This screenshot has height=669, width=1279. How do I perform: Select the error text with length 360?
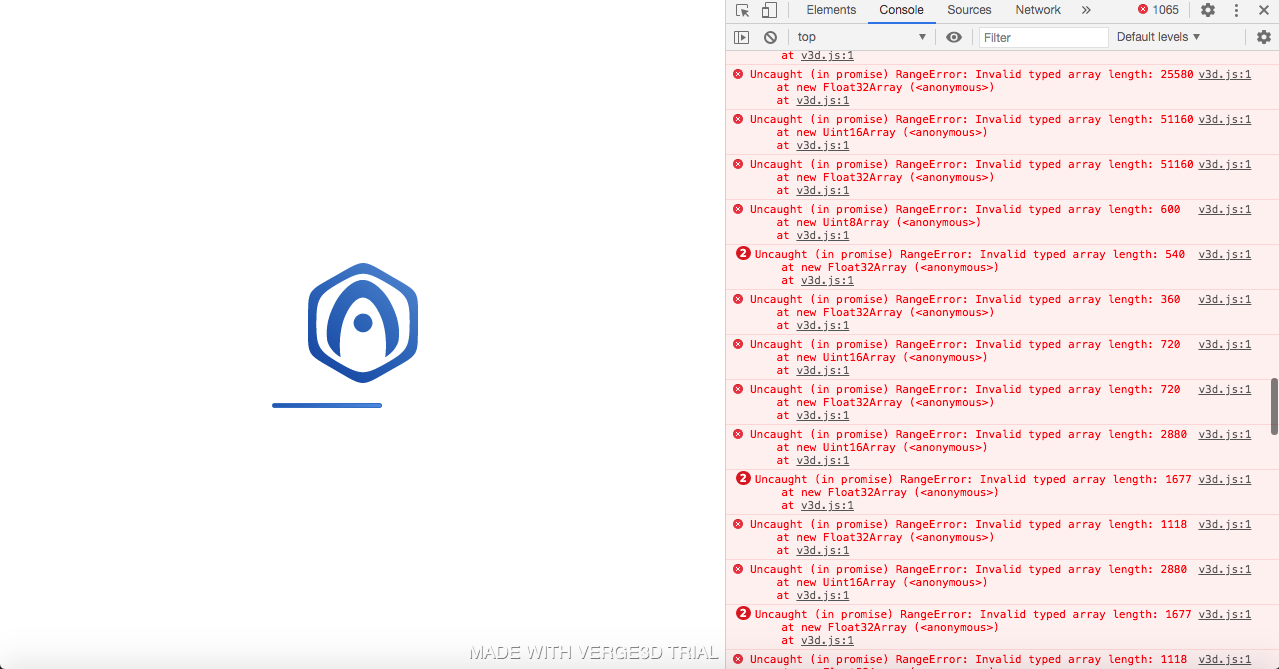pyautogui.click(x=965, y=299)
